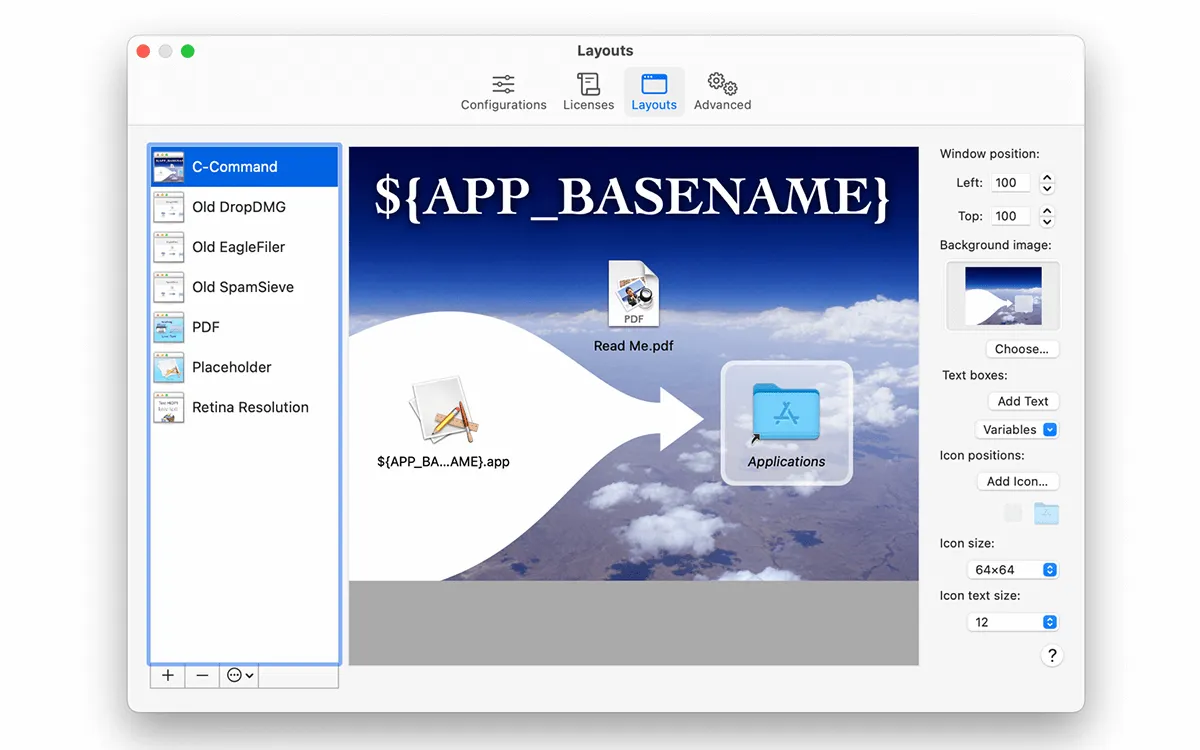Expand the Variables dropdown
The height and width of the screenshot is (750, 1200).
click(x=1016, y=430)
